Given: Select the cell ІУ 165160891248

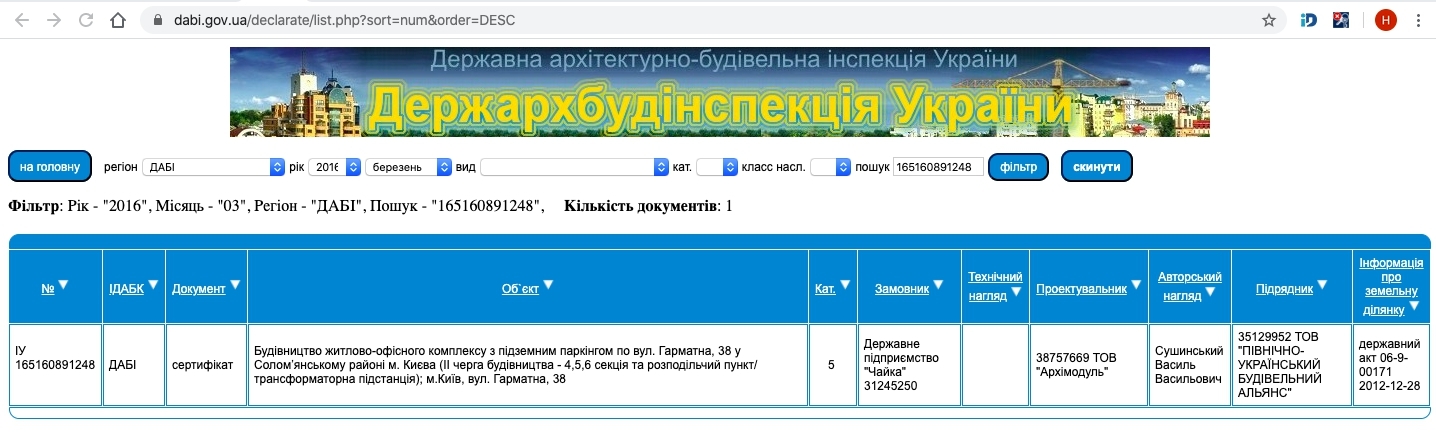Looking at the screenshot, I should [x=55, y=365].
